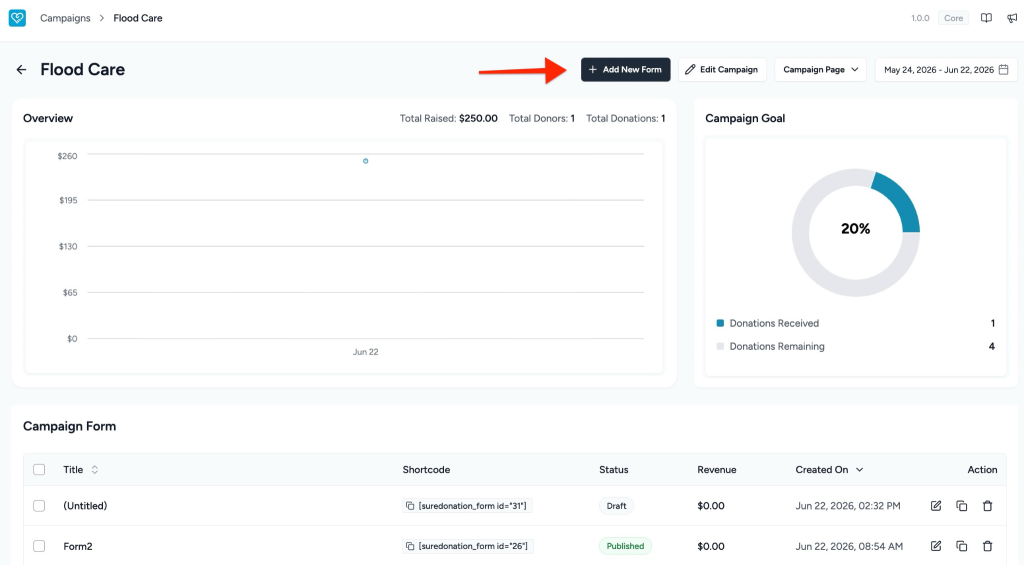Image resolution: width=1024 pixels, height=565 pixels.
Task: Open the Campaign Page dropdown
Action: (820, 69)
